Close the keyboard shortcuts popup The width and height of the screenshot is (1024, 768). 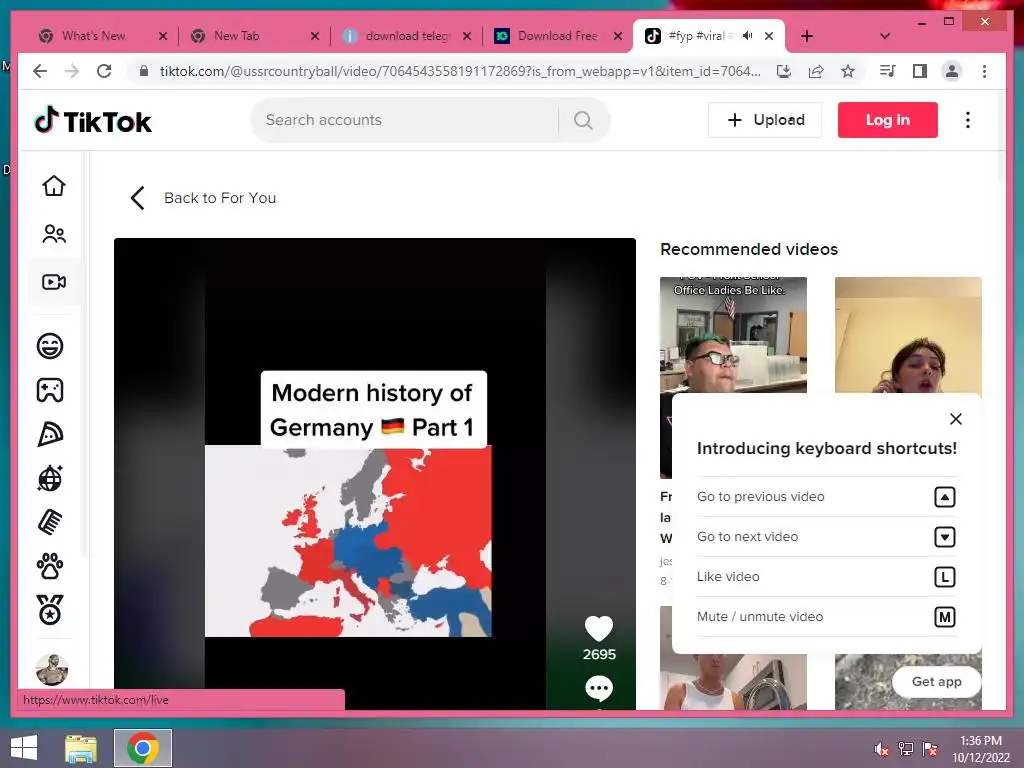955,419
